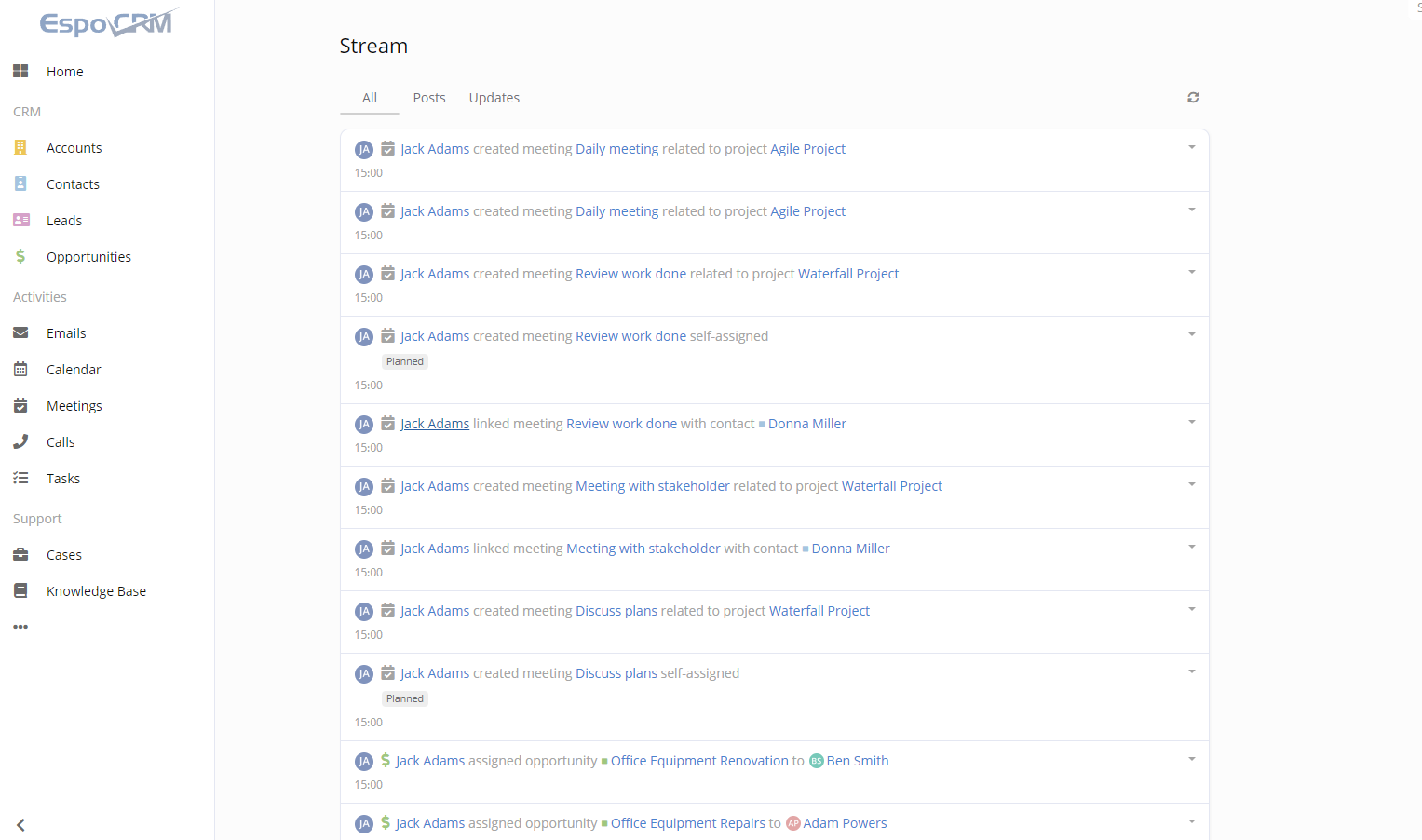
Task: Open Ben Smith's profile link
Action: click(858, 761)
